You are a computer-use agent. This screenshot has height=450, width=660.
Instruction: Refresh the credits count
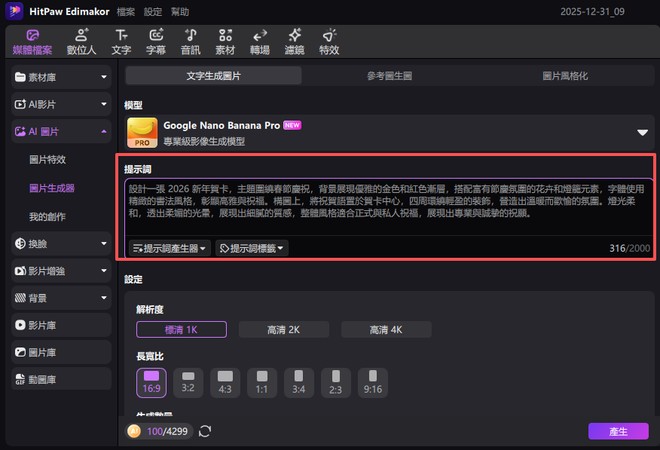click(205, 431)
